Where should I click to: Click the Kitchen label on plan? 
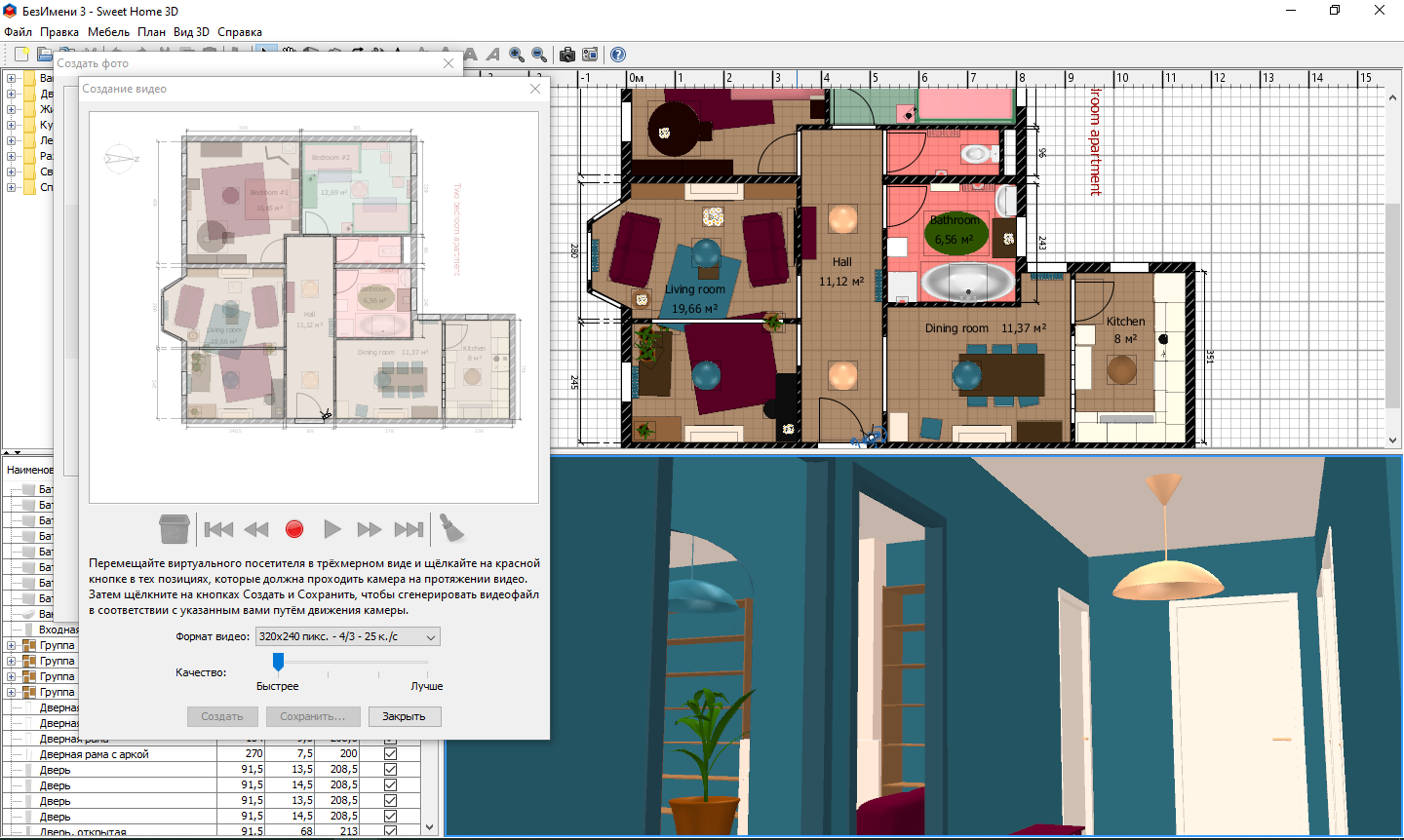click(1126, 322)
